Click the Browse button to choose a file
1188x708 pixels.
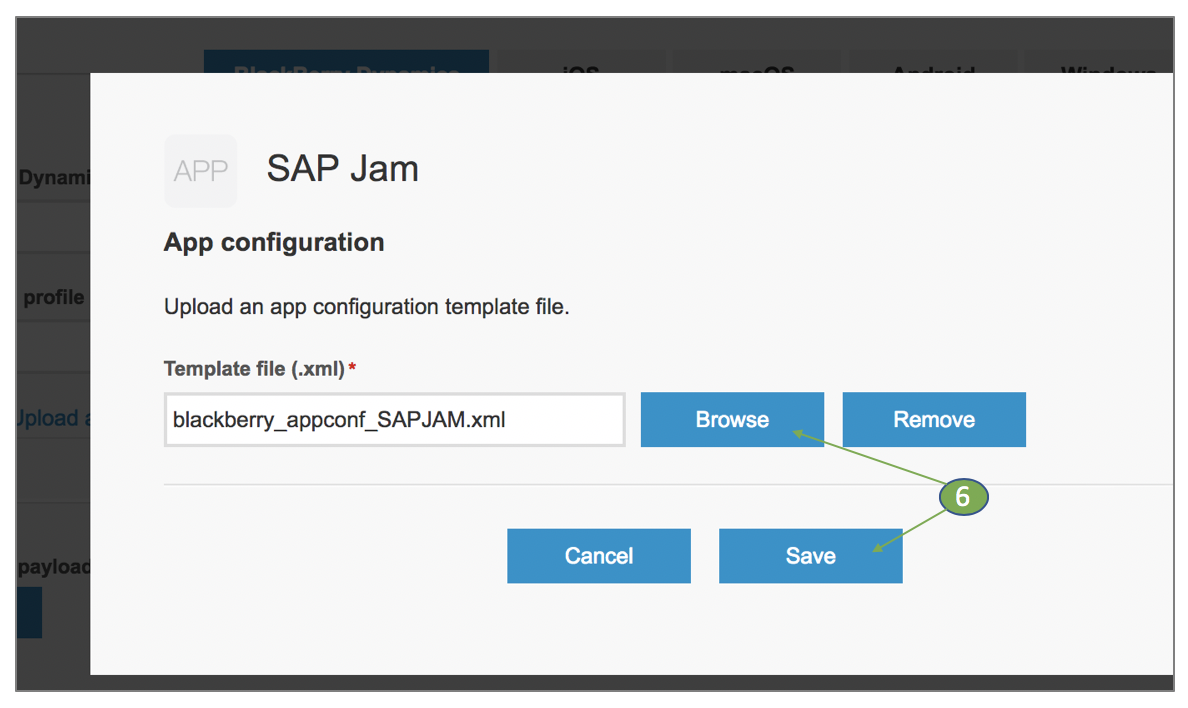coord(732,420)
